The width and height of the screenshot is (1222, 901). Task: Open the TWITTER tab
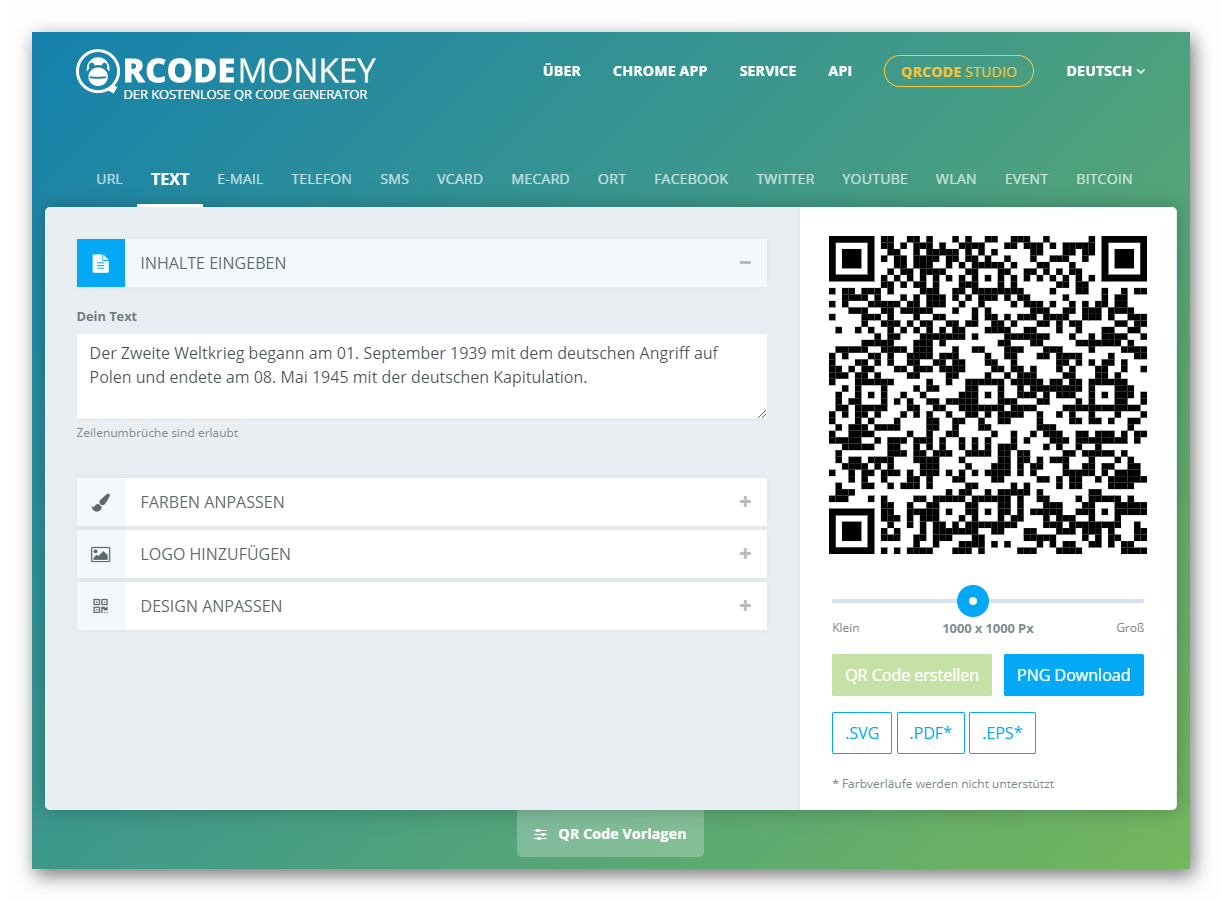point(785,179)
